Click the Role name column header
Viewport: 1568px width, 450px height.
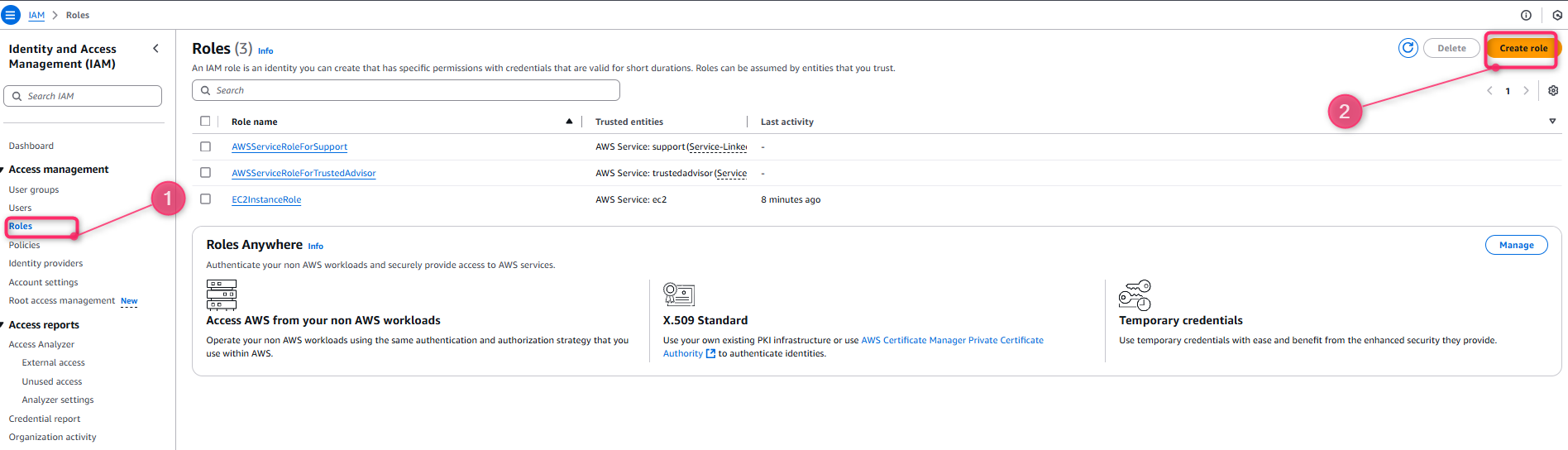coord(255,122)
